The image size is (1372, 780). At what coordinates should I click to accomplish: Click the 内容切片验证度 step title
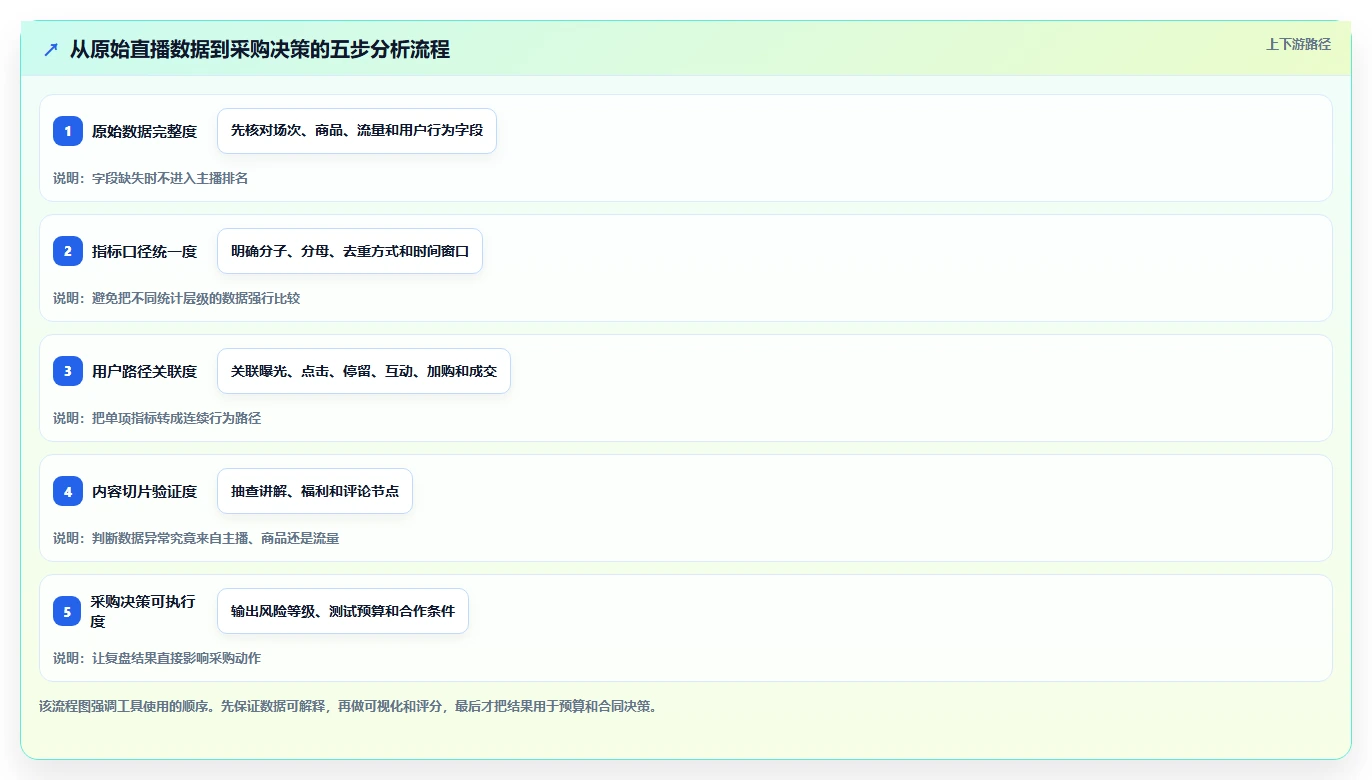click(x=144, y=491)
